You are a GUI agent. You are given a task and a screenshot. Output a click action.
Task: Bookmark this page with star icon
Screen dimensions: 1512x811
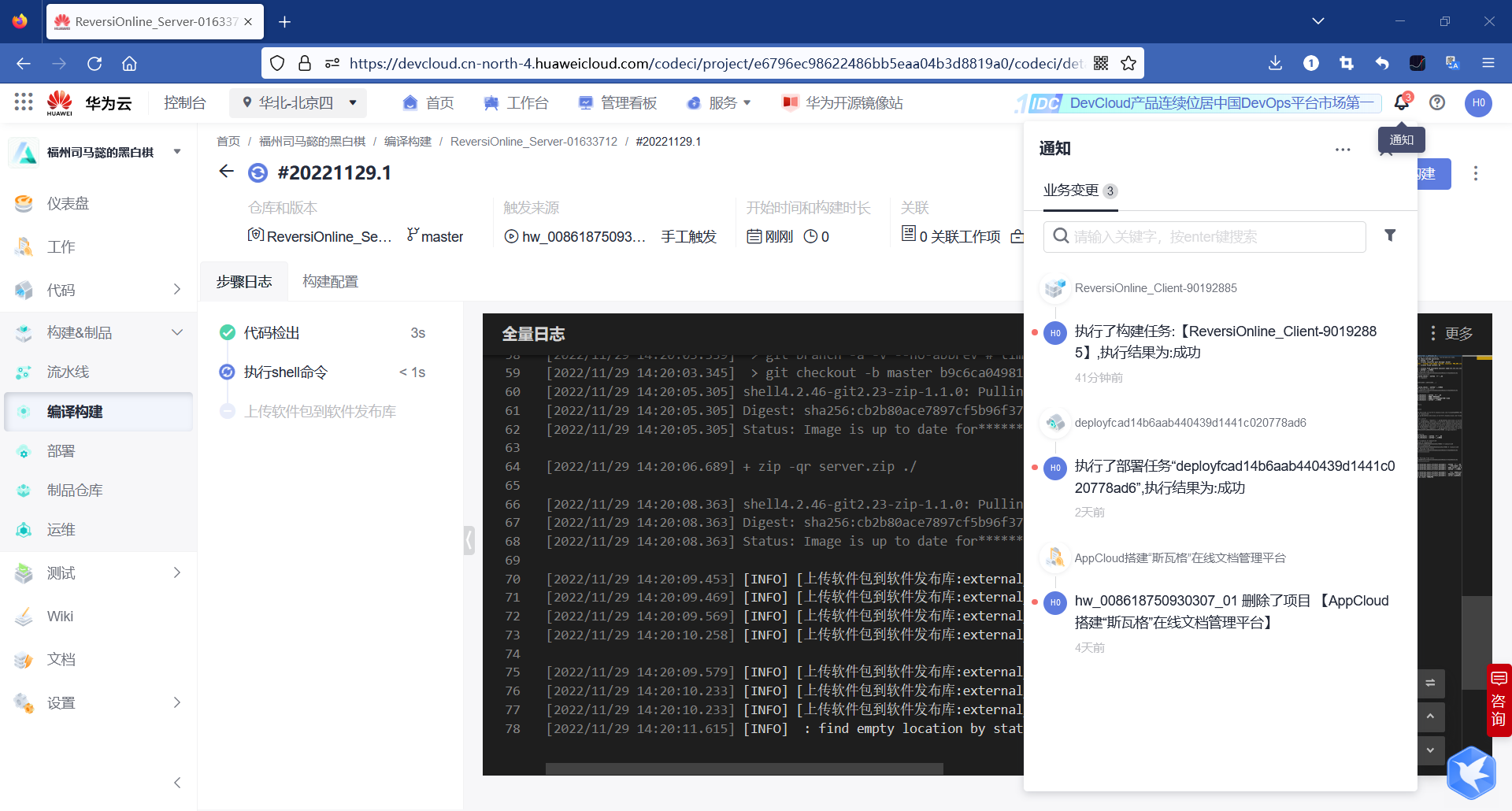(1128, 63)
